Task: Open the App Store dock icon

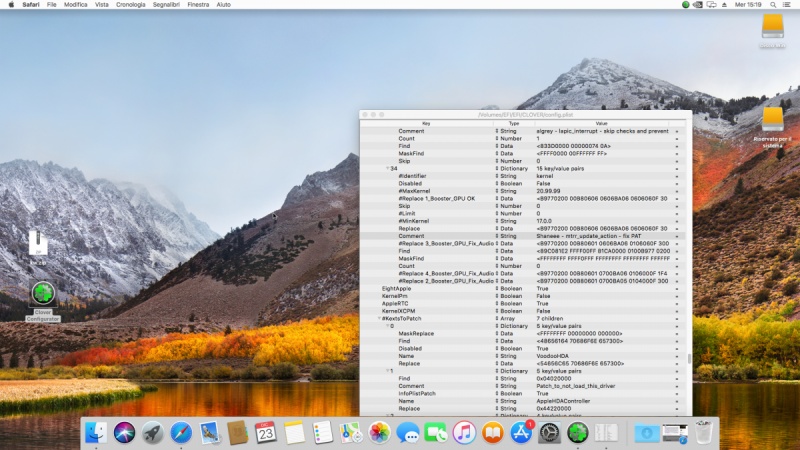Action: coord(521,432)
